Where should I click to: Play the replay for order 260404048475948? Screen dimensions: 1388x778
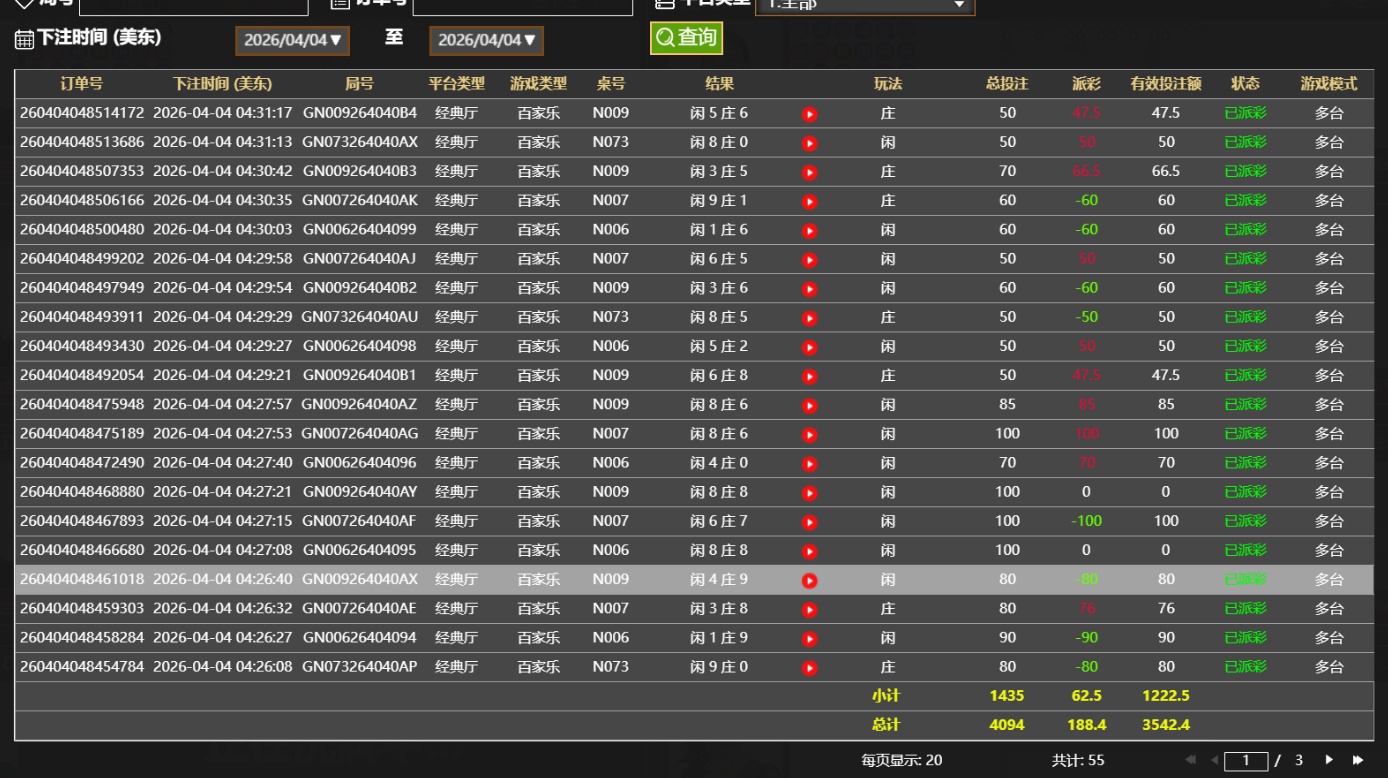click(809, 405)
